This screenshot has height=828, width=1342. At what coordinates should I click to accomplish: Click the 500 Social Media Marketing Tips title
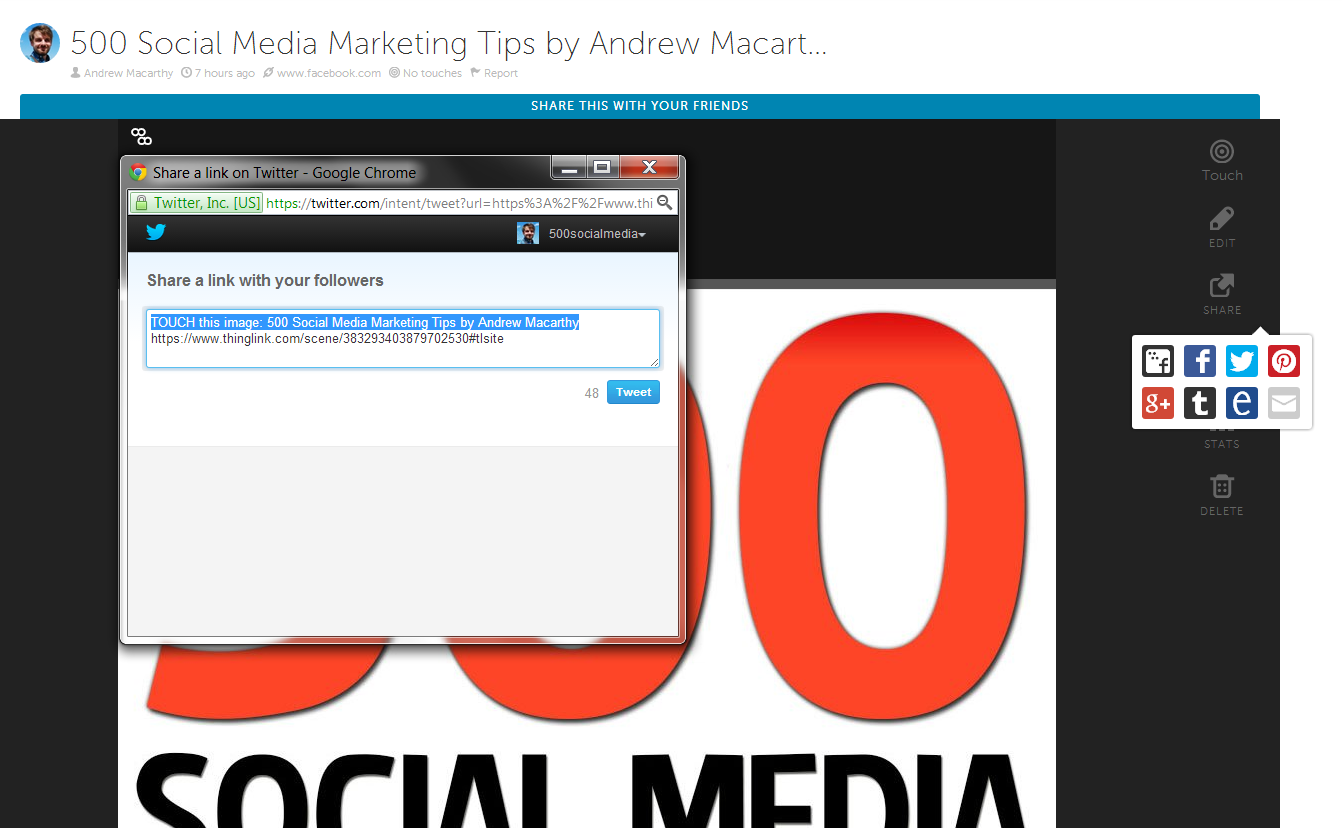(448, 43)
